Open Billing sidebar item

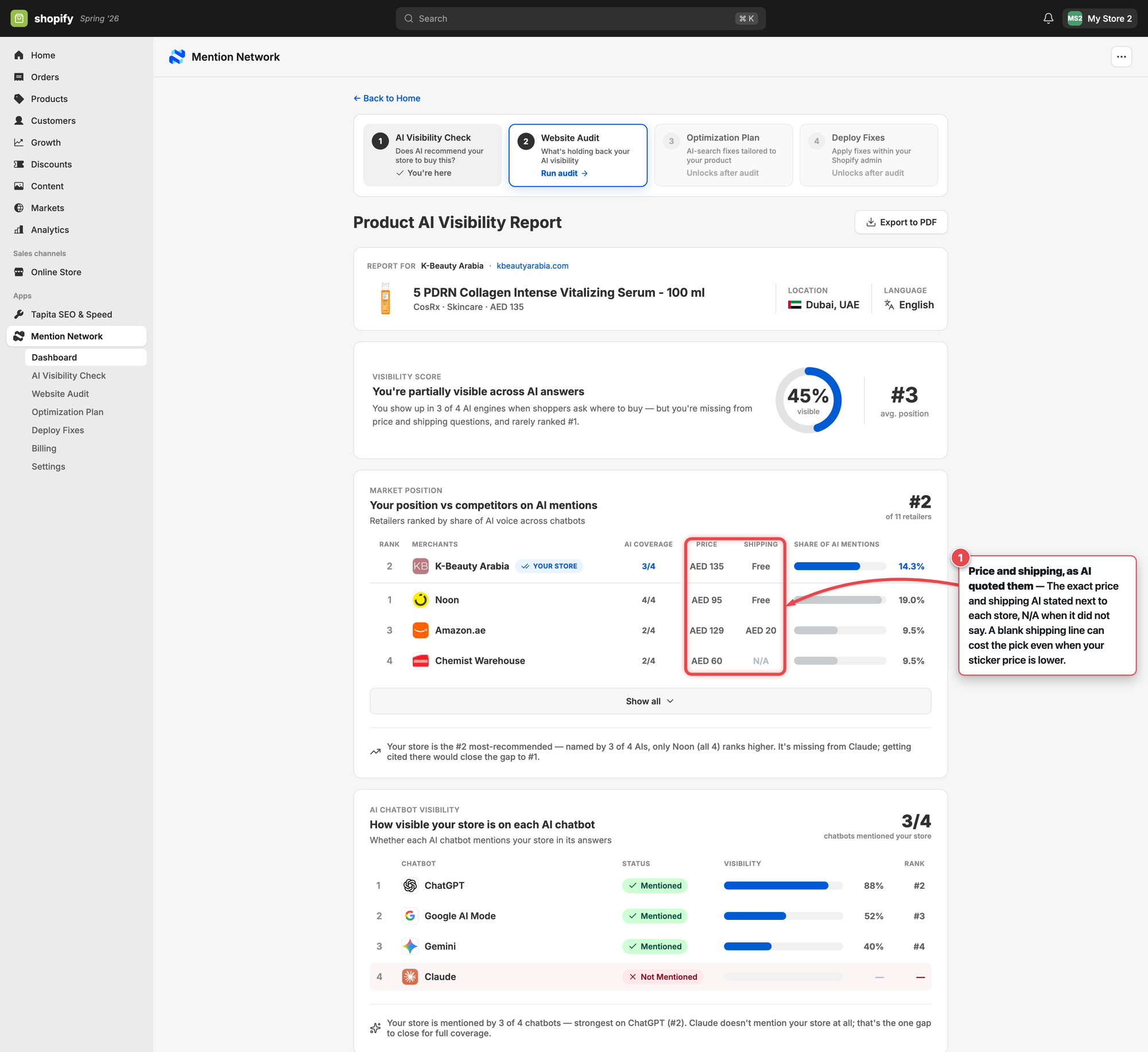click(x=44, y=448)
